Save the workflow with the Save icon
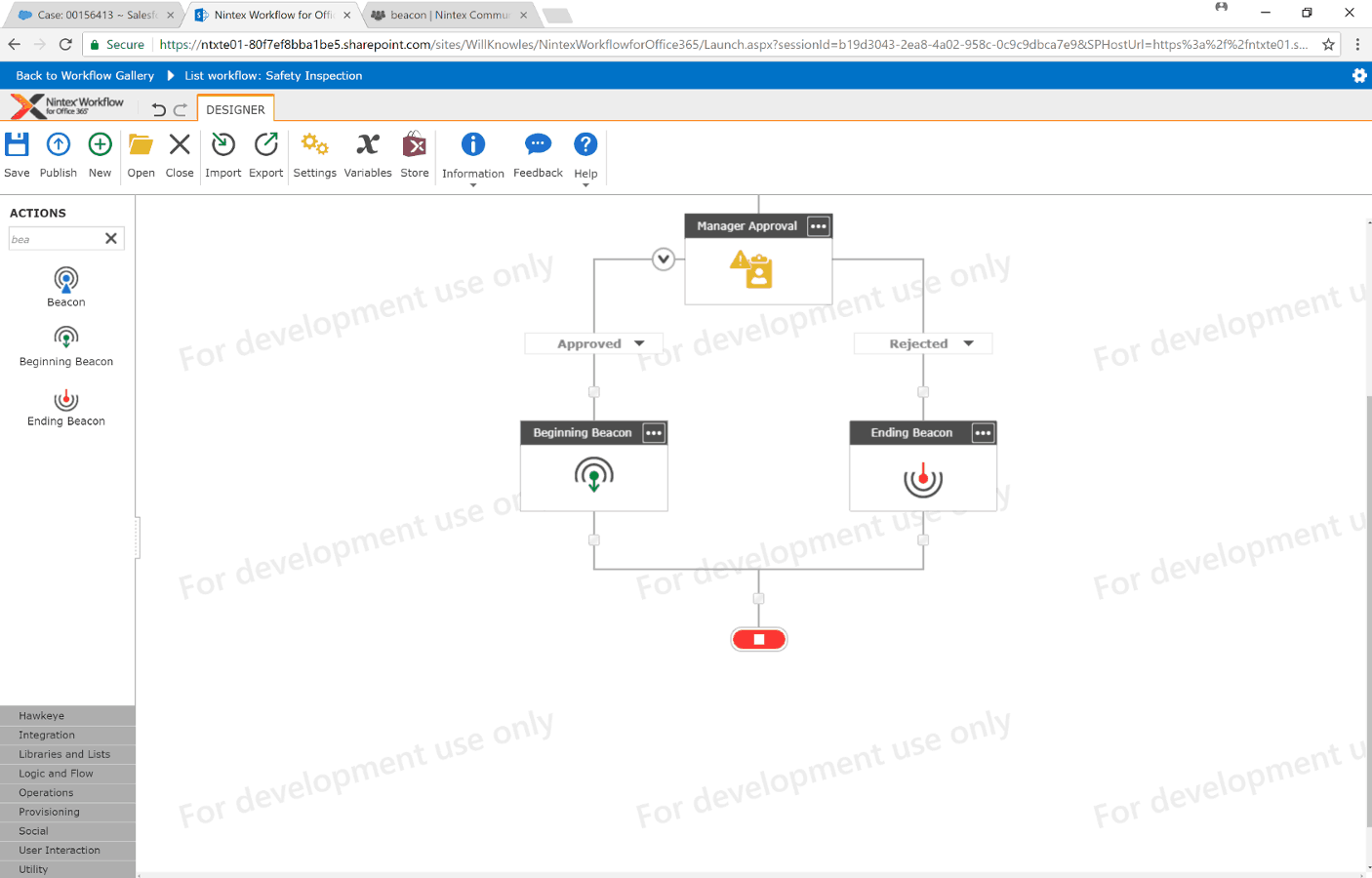The image size is (1372, 878). 17,155
